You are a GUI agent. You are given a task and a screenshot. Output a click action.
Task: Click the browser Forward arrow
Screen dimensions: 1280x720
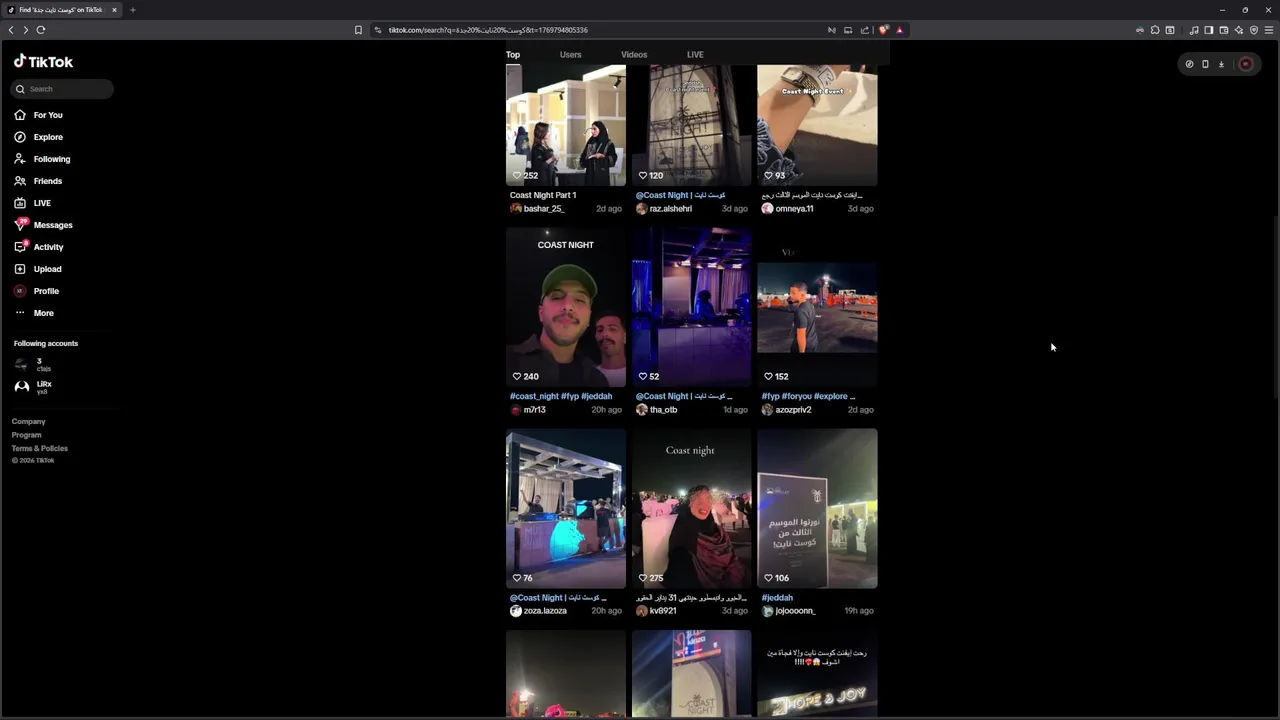pos(26,30)
